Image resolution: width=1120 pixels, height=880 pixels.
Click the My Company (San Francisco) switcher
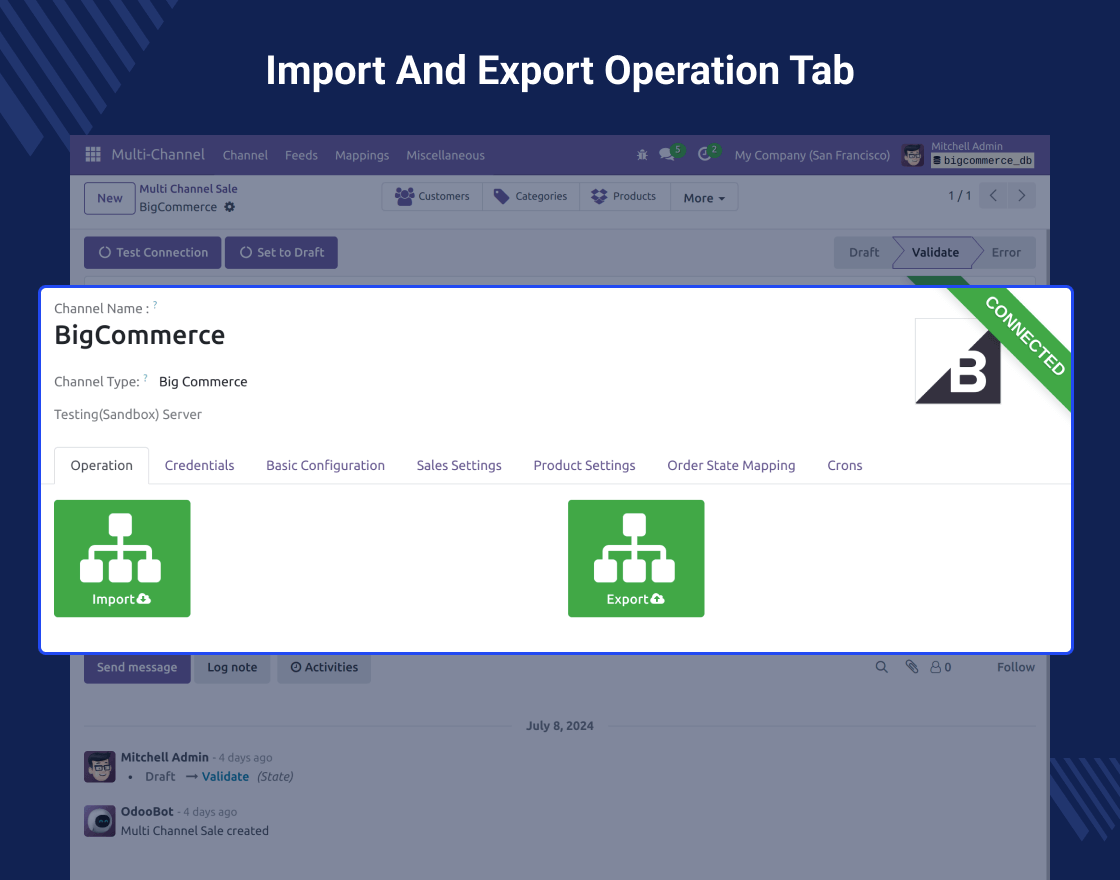(812, 155)
